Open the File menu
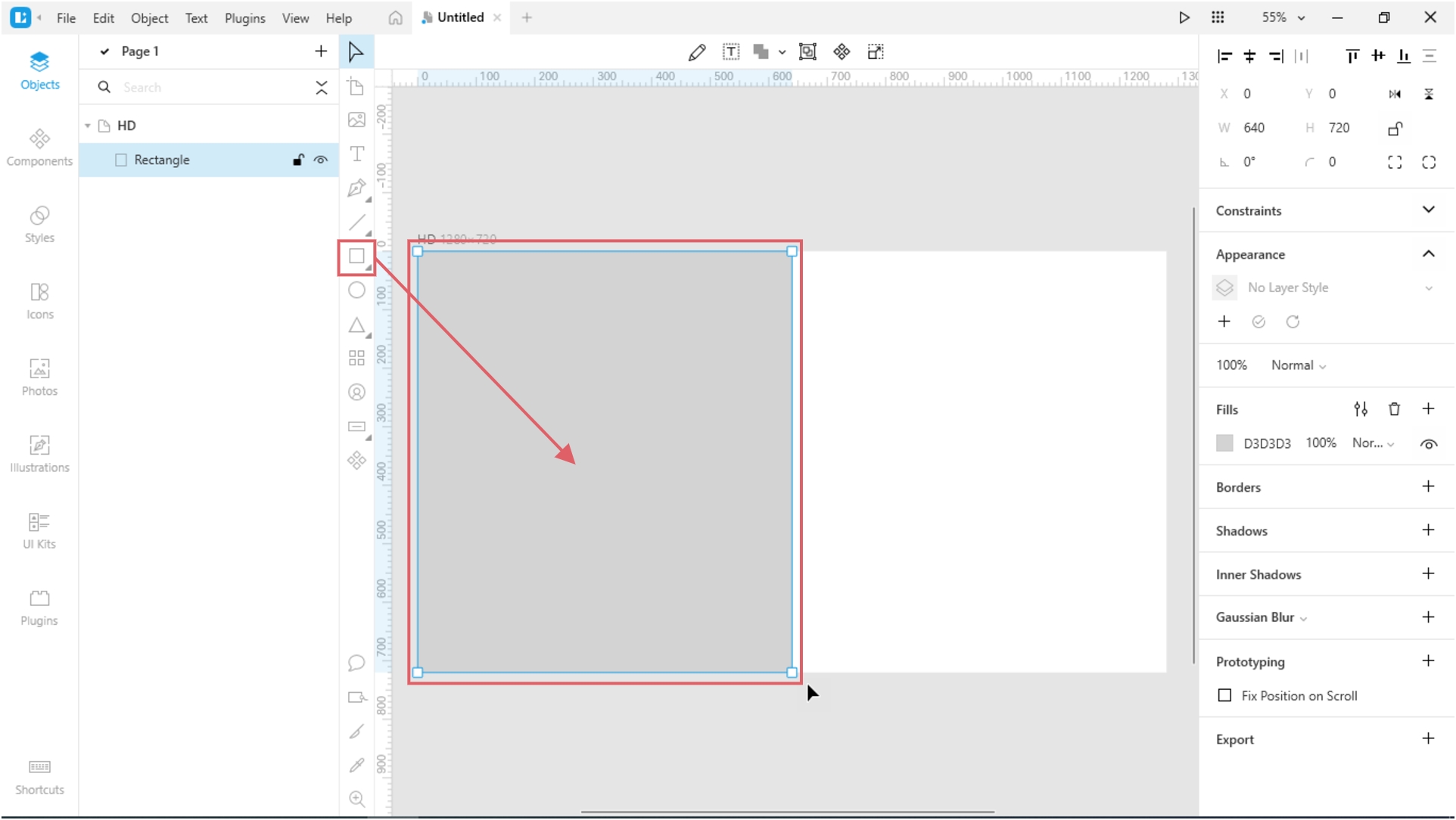1456x820 pixels. (x=66, y=18)
